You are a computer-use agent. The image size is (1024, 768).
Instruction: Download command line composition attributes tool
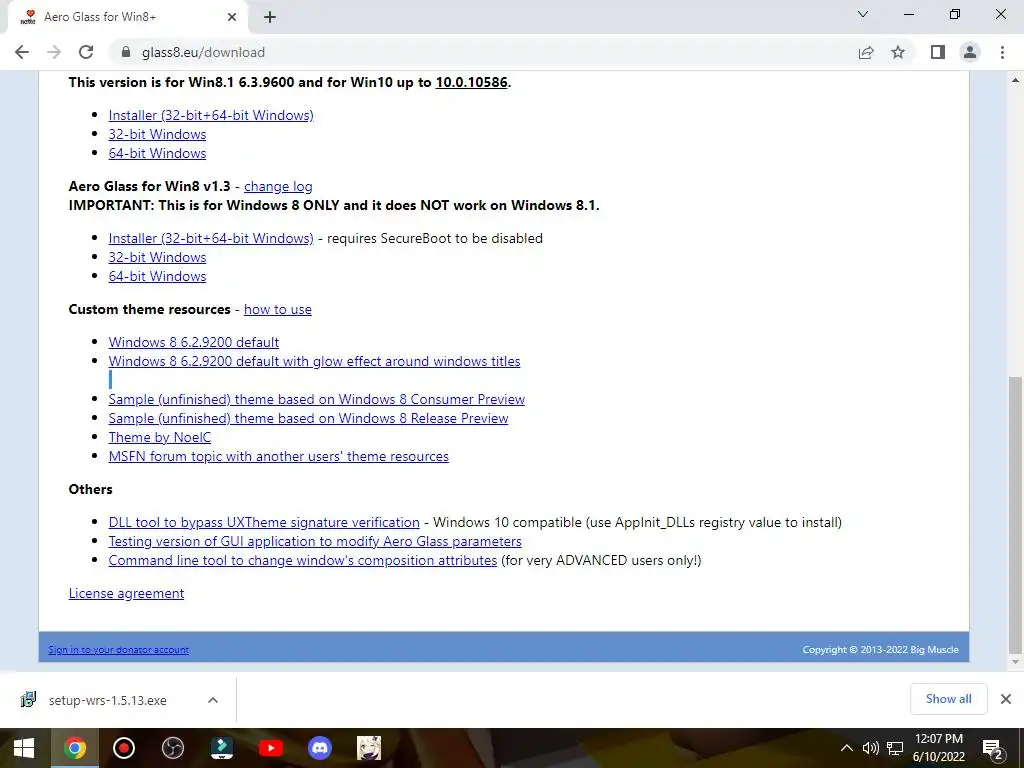(x=302, y=560)
